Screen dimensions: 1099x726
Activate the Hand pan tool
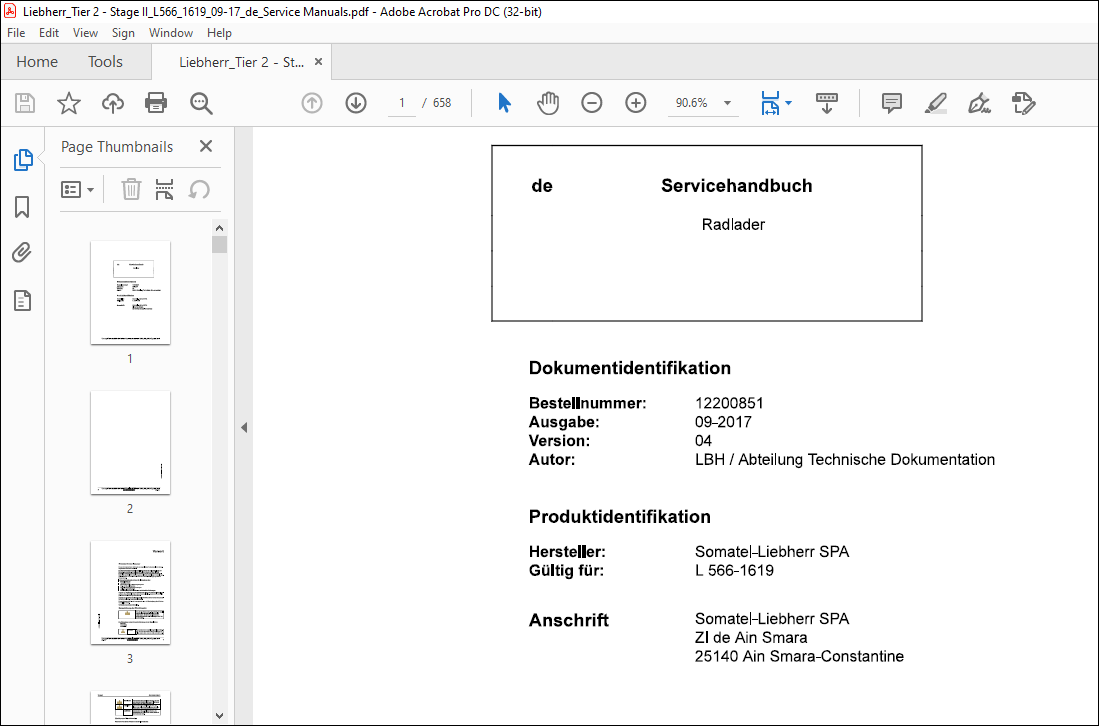click(547, 103)
